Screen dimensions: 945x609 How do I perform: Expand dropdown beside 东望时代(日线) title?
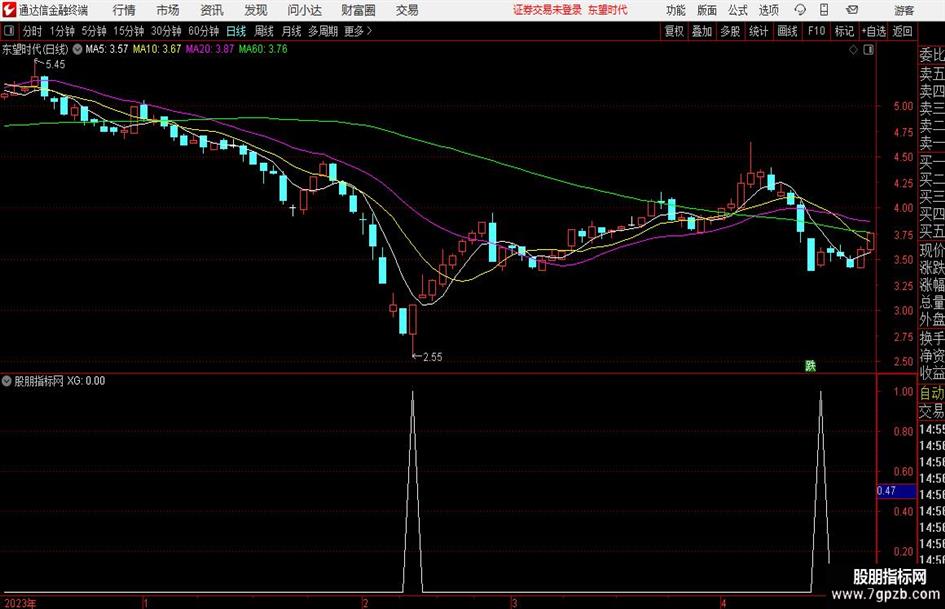pos(77,49)
